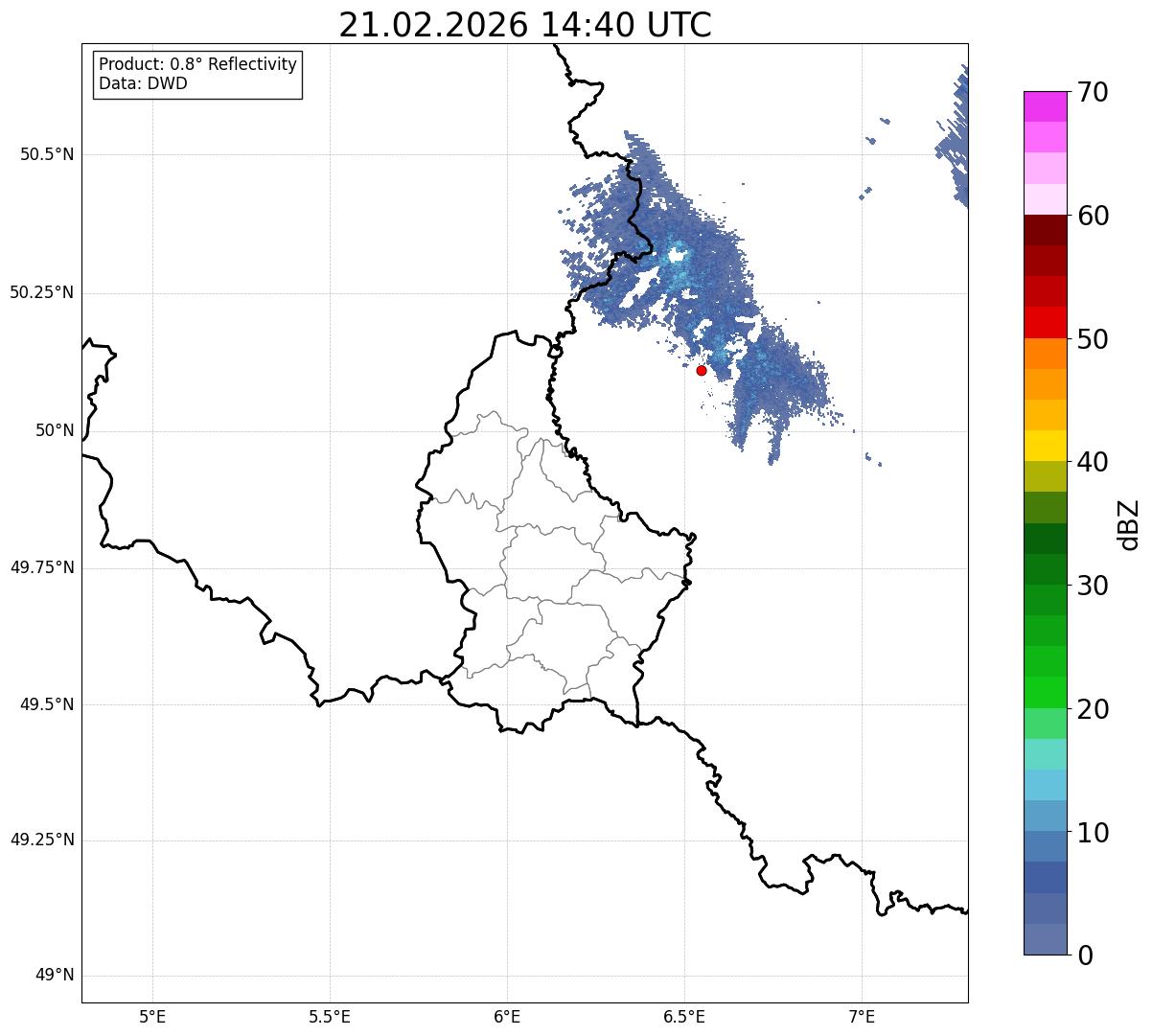Click the 40 colorbar tick label
1152x1036 pixels.
point(1092,462)
